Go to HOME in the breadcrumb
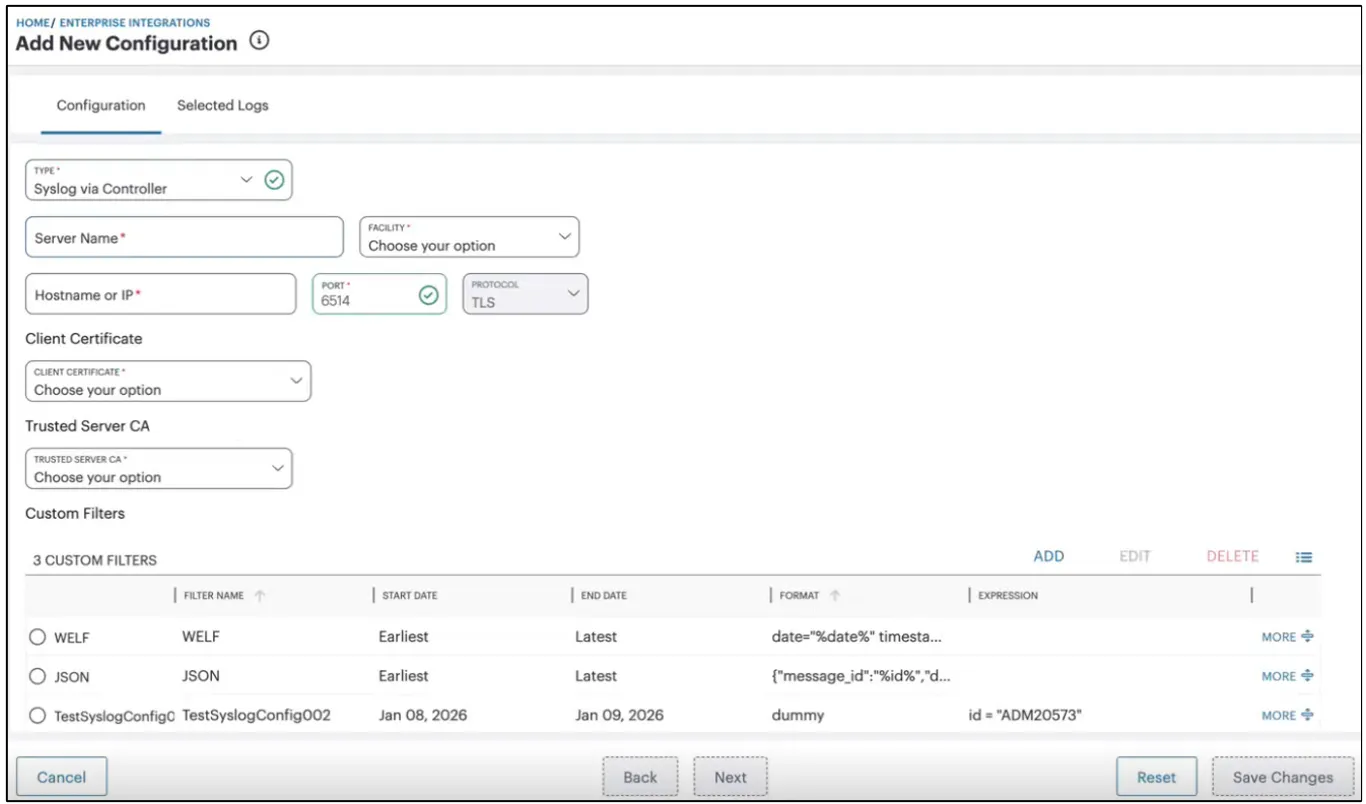The width and height of the screenshot is (1366, 804). (33, 22)
